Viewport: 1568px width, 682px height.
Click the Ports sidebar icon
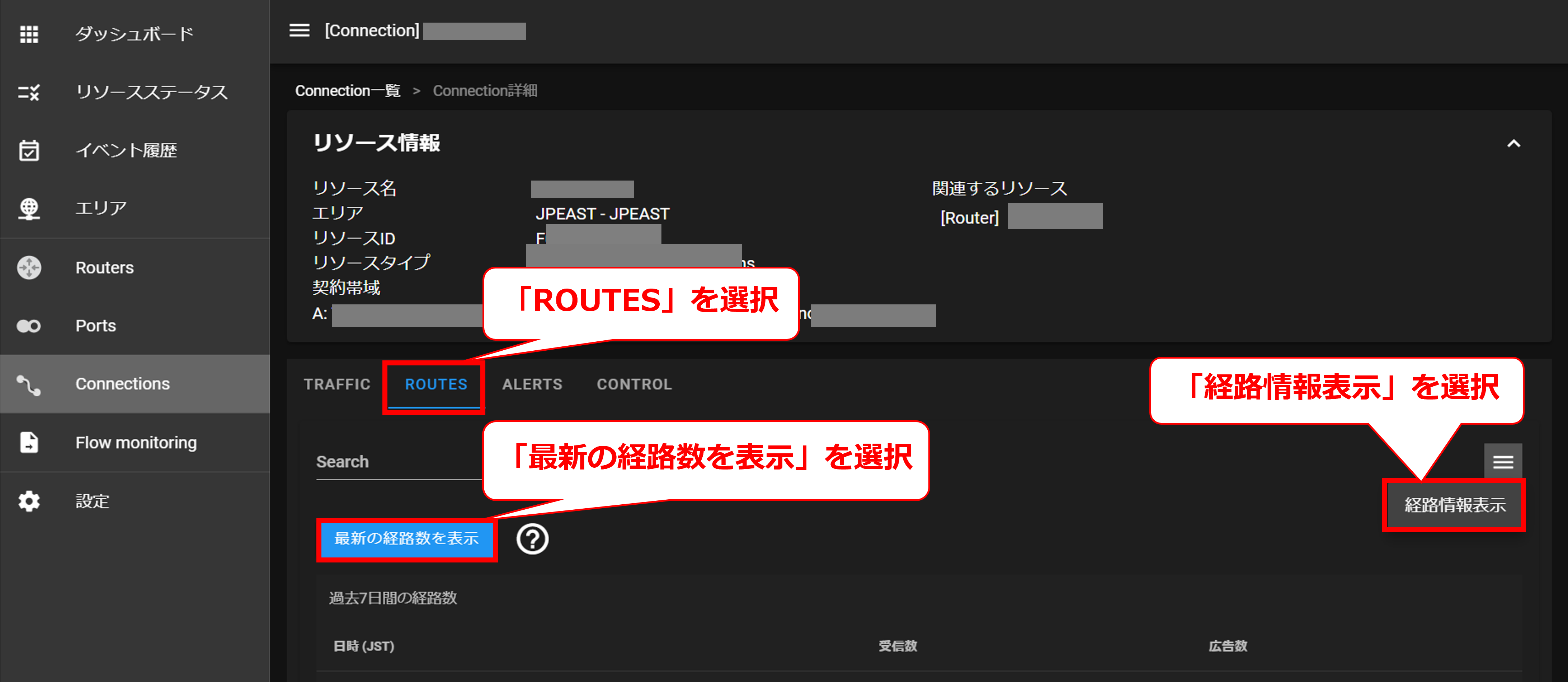29,326
